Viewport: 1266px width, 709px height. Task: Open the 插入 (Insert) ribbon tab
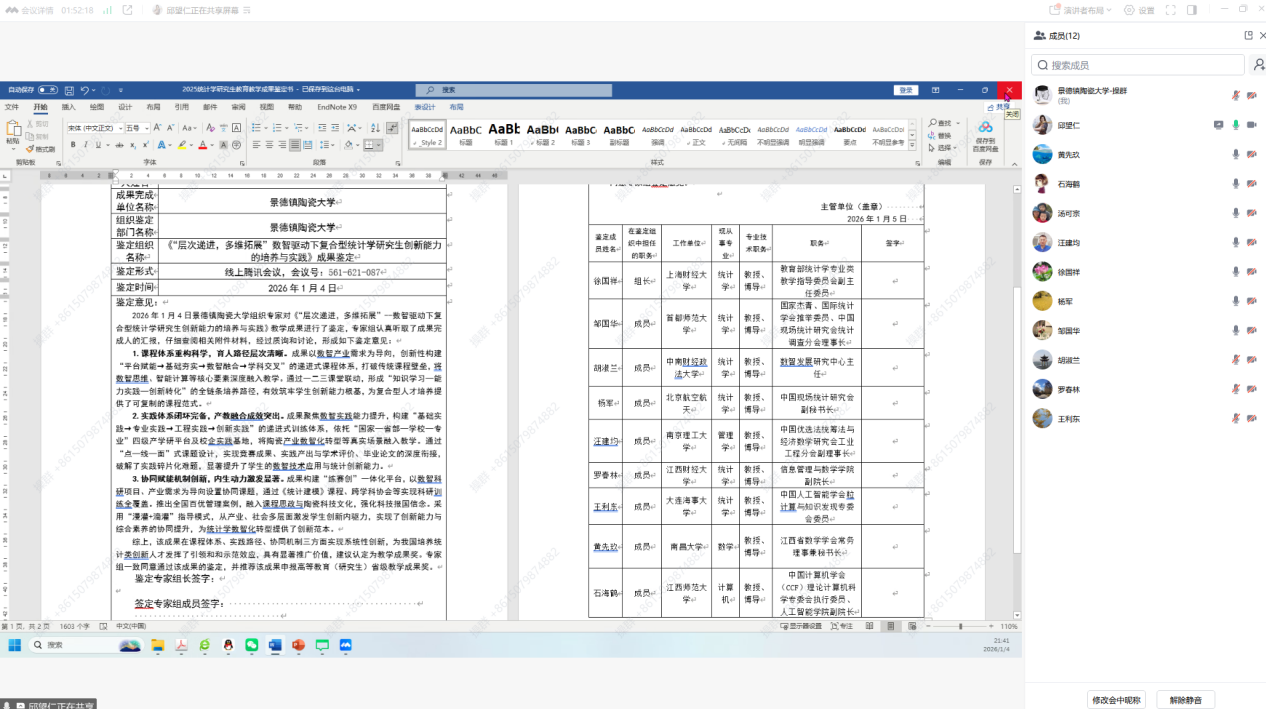coord(68,107)
